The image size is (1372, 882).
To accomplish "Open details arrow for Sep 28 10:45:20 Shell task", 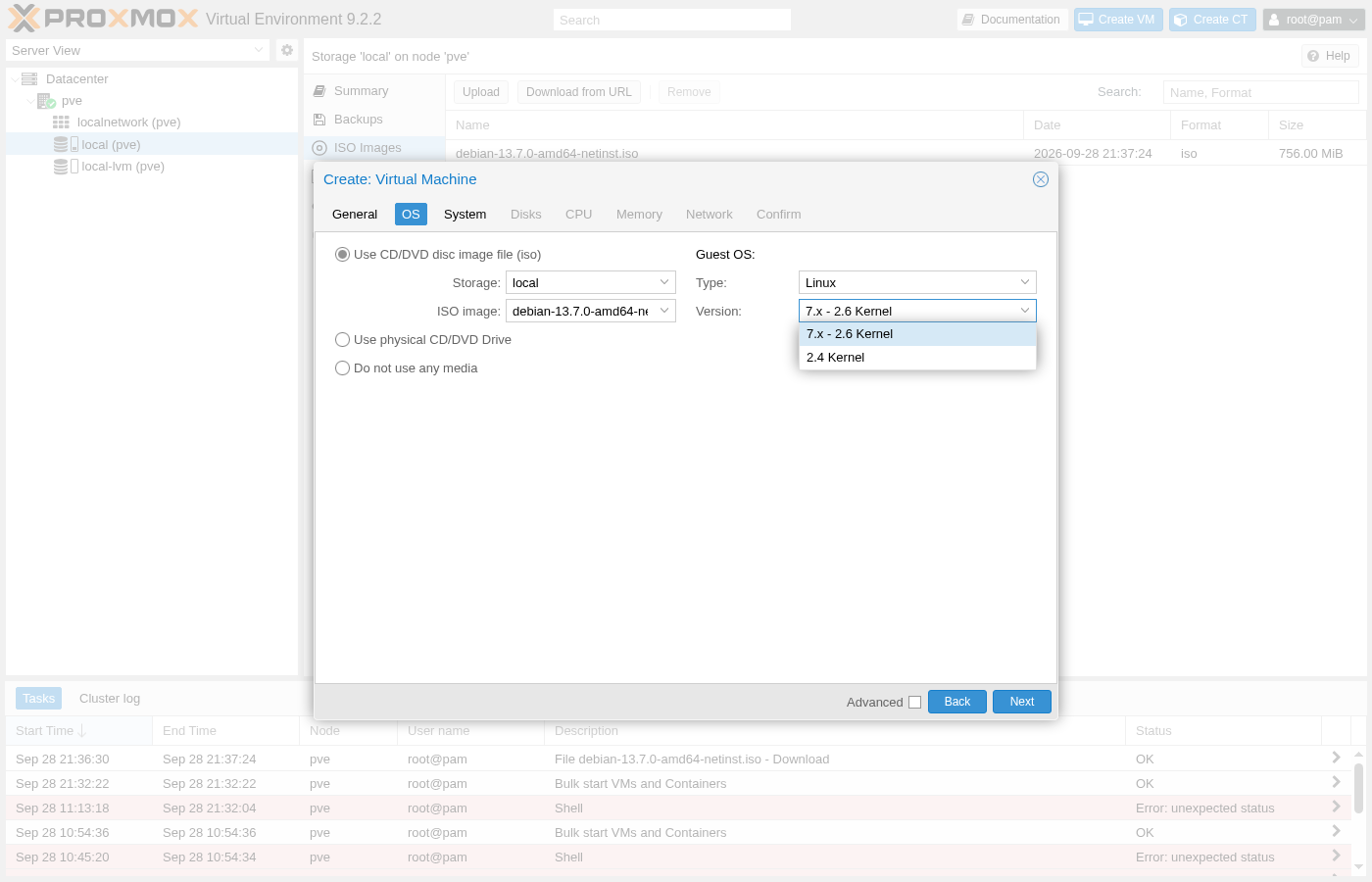I will point(1336,856).
